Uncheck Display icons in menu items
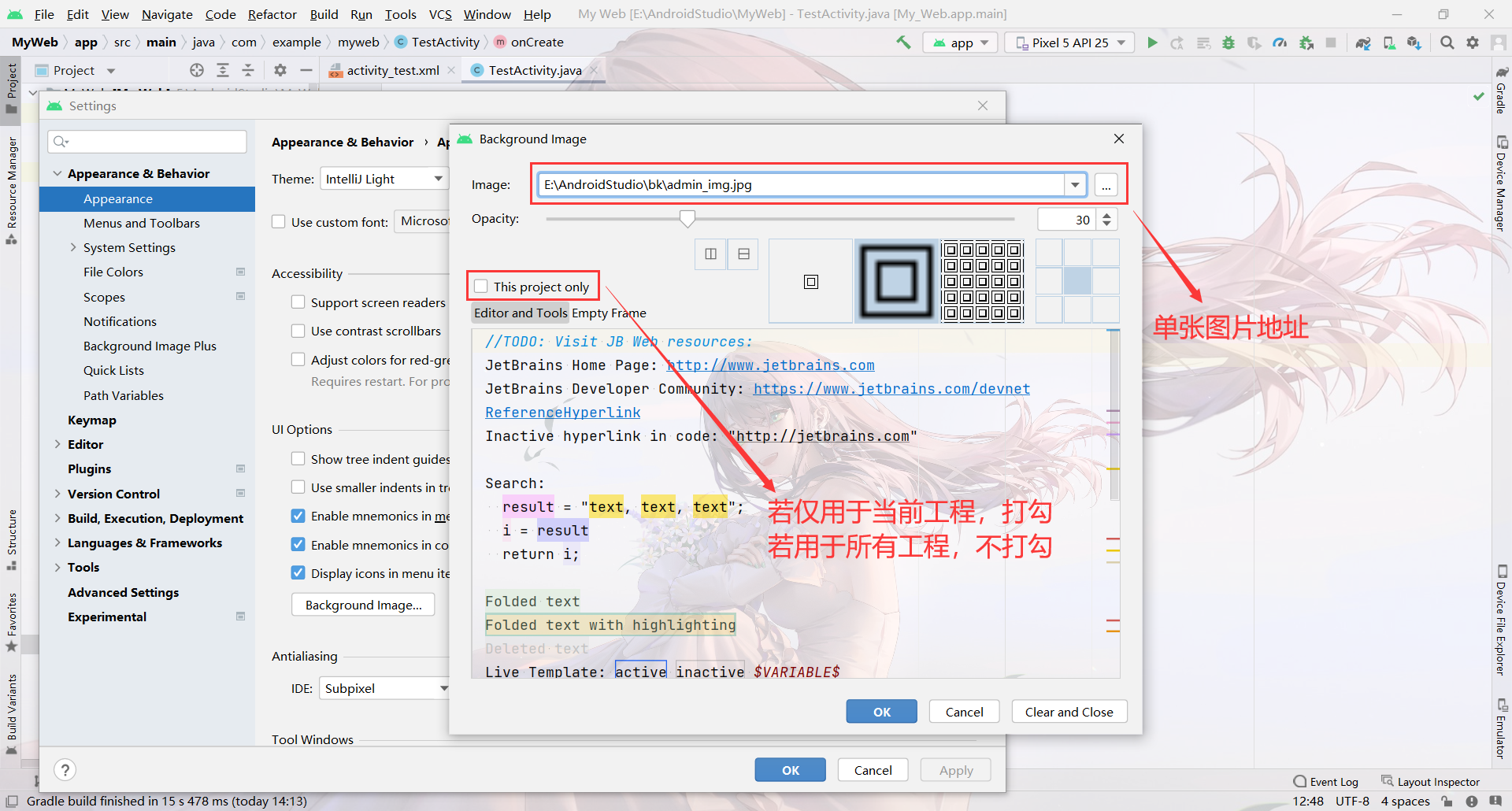This screenshot has width=1512, height=811. click(298, 573)
